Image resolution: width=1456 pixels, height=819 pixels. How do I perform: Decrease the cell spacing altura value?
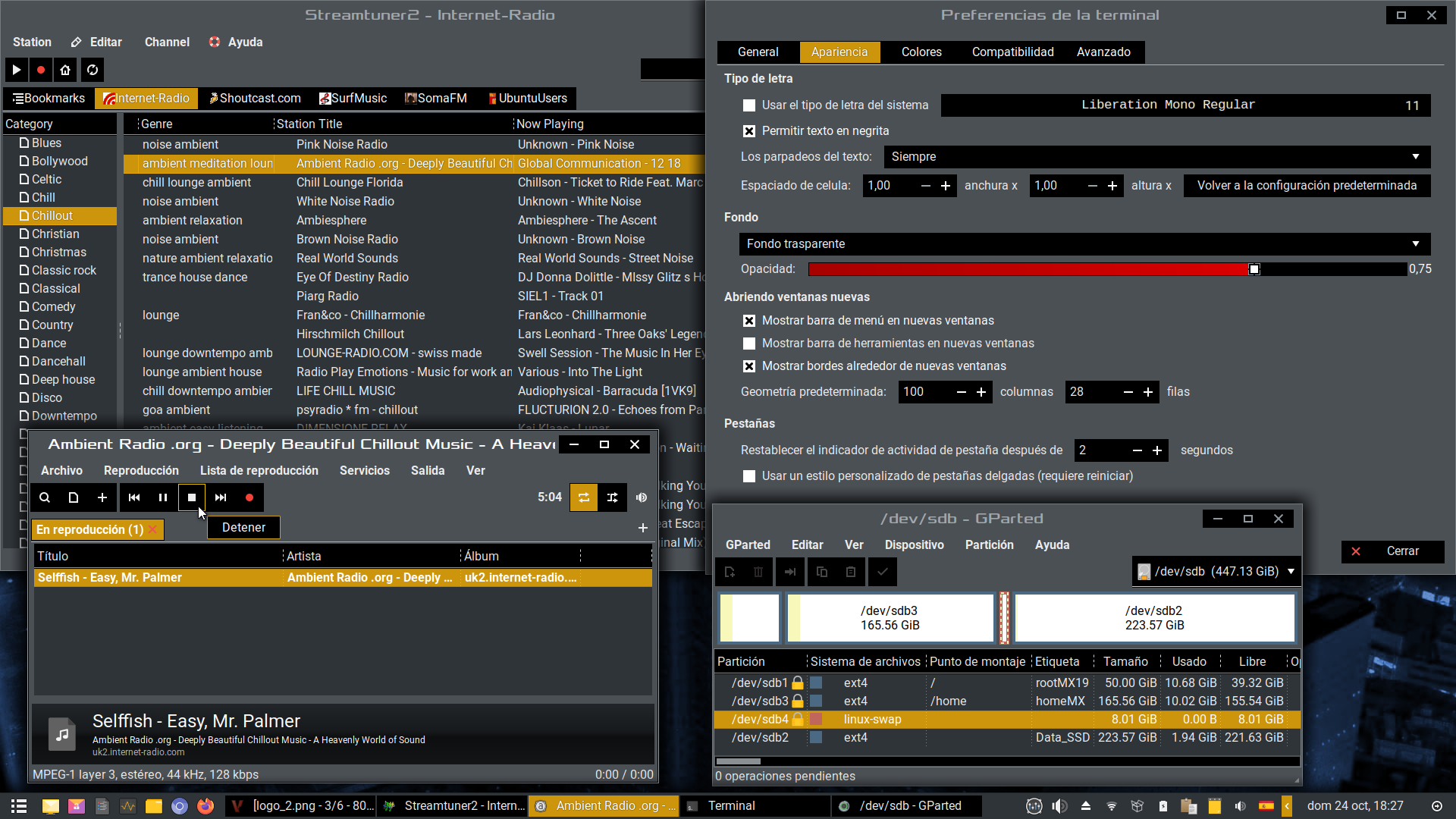pyautogui.click(x=1093, y=186)
